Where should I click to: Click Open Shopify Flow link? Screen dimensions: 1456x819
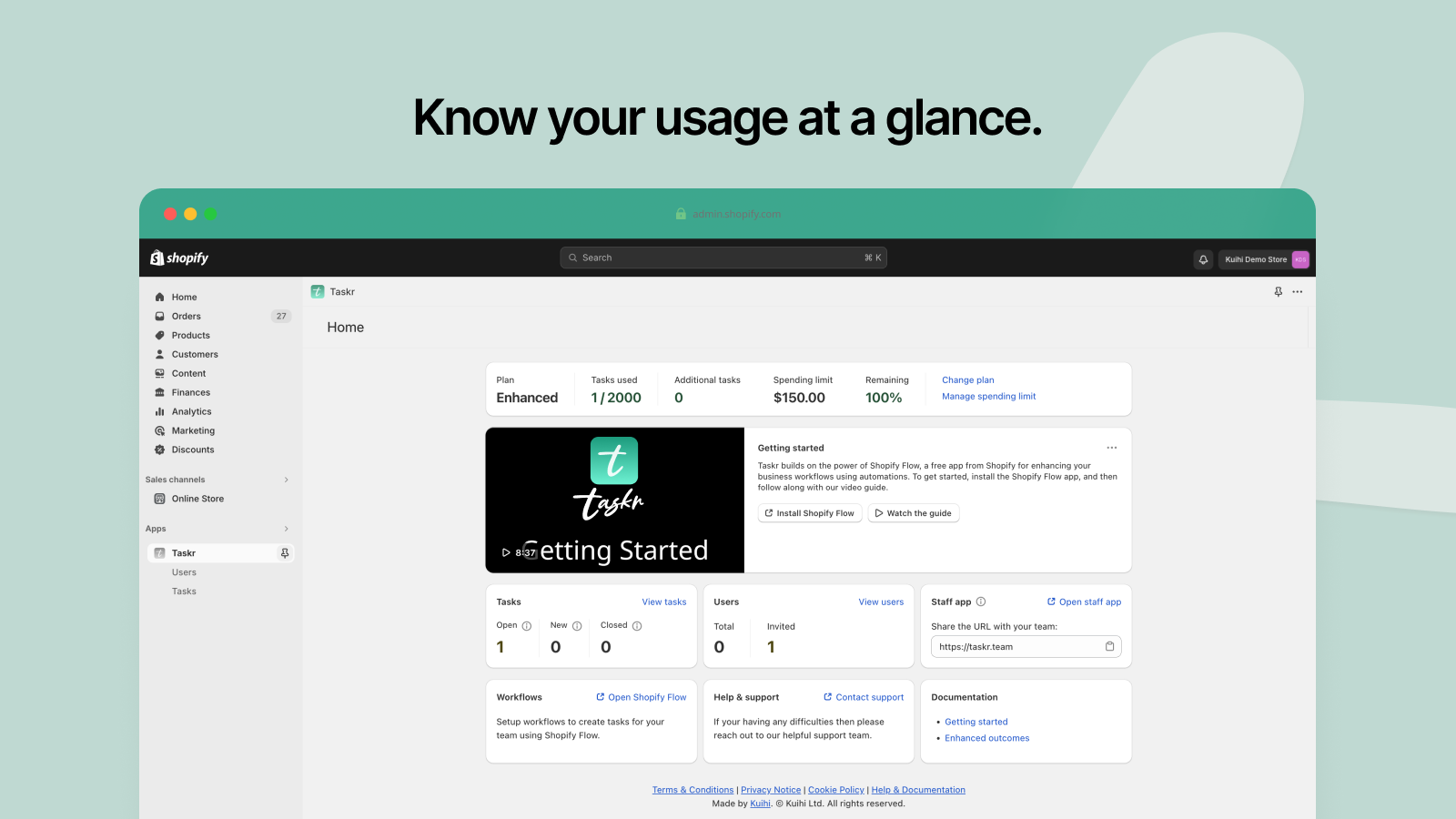pos(642,698)
